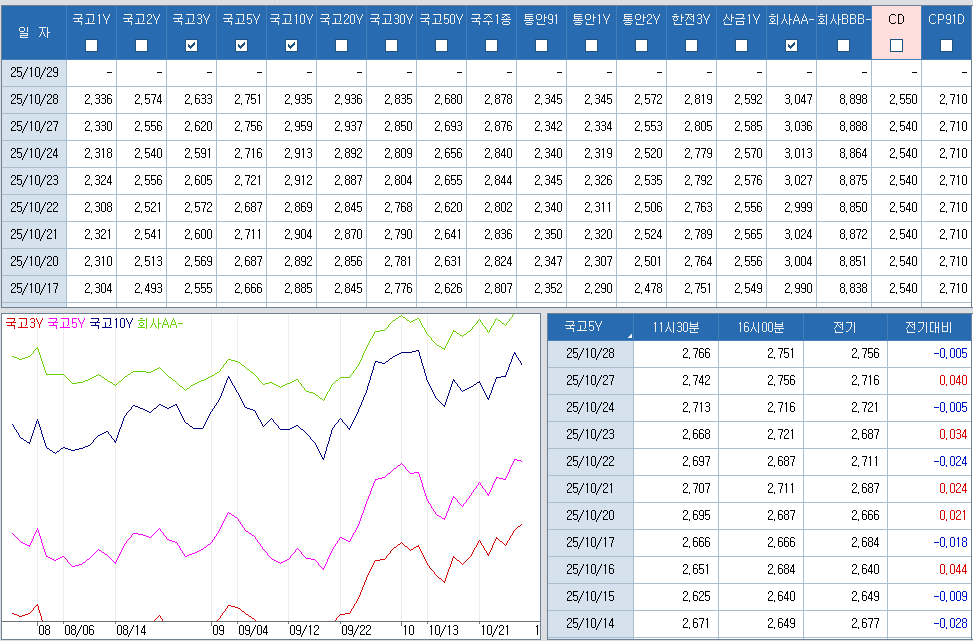The height and width of the screenshot is (641, 973).
Task: Click the red 국고3Y chart legend label
Action: coord(24,323)
